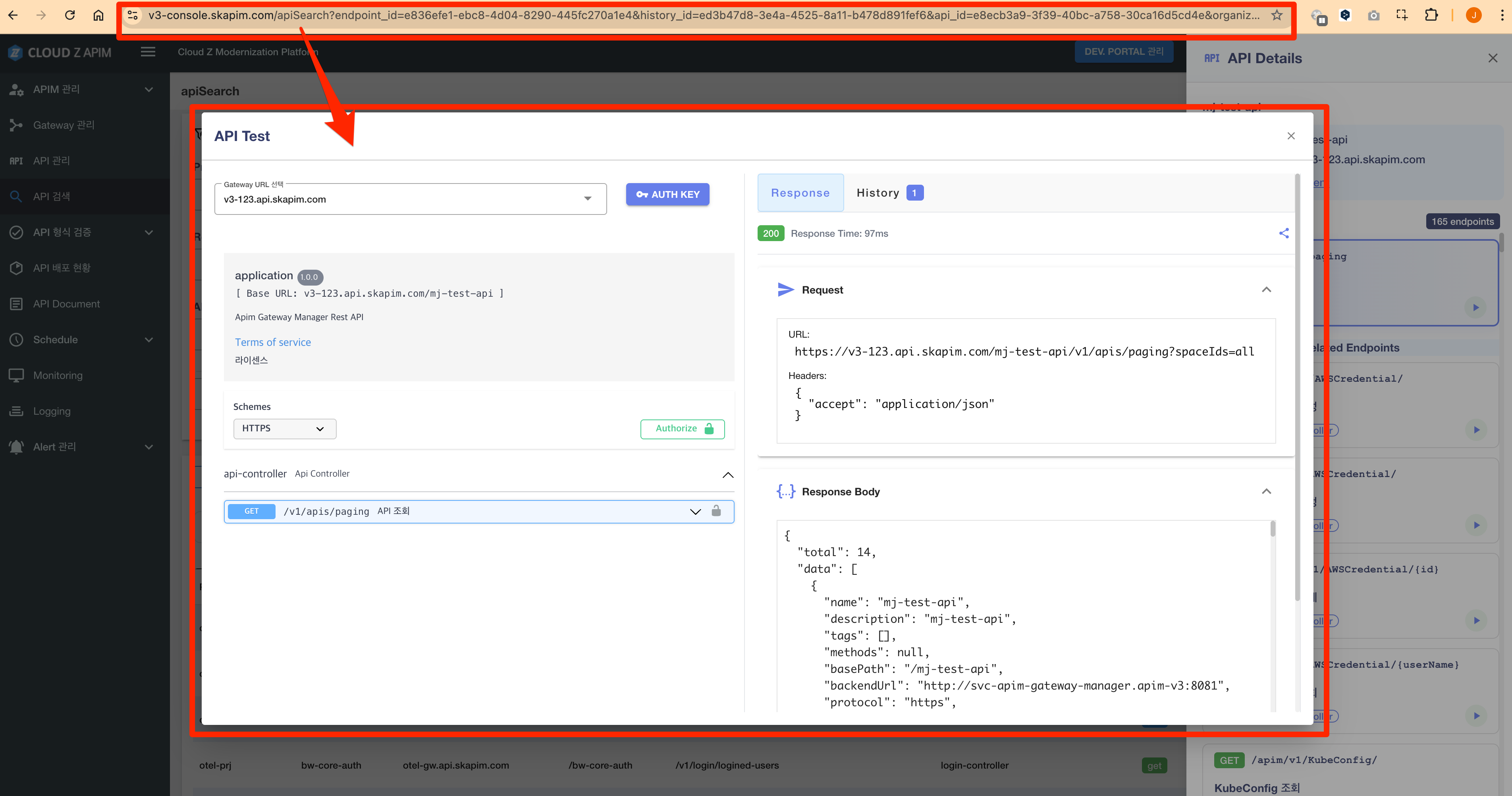This screenshot has height=796, width=1512.
Task: Collapse the Request section chevron
Action: click(1266, 290)
